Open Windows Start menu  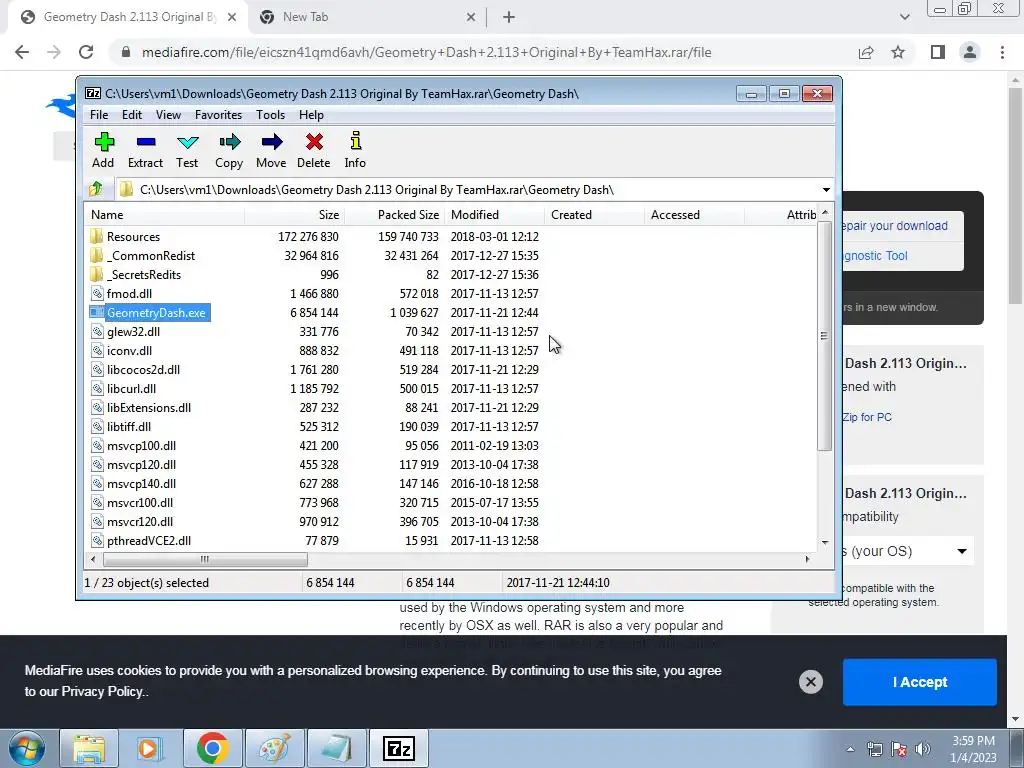coord(27,748)
